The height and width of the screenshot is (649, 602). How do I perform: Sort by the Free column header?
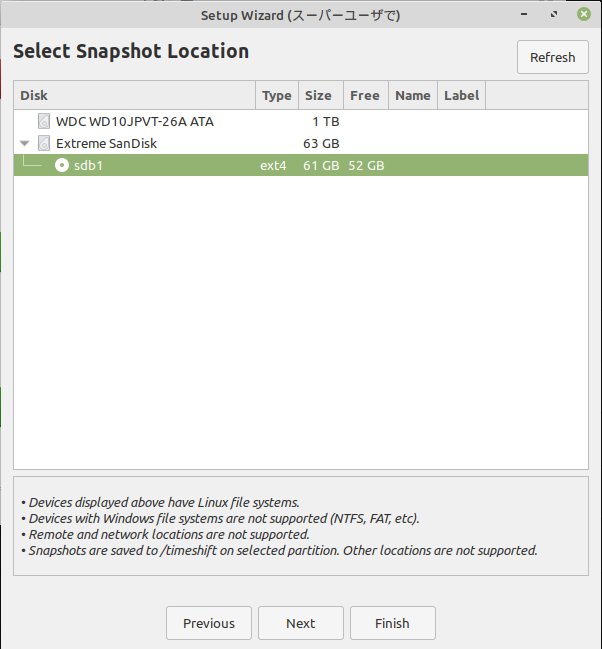click(366, 95)
